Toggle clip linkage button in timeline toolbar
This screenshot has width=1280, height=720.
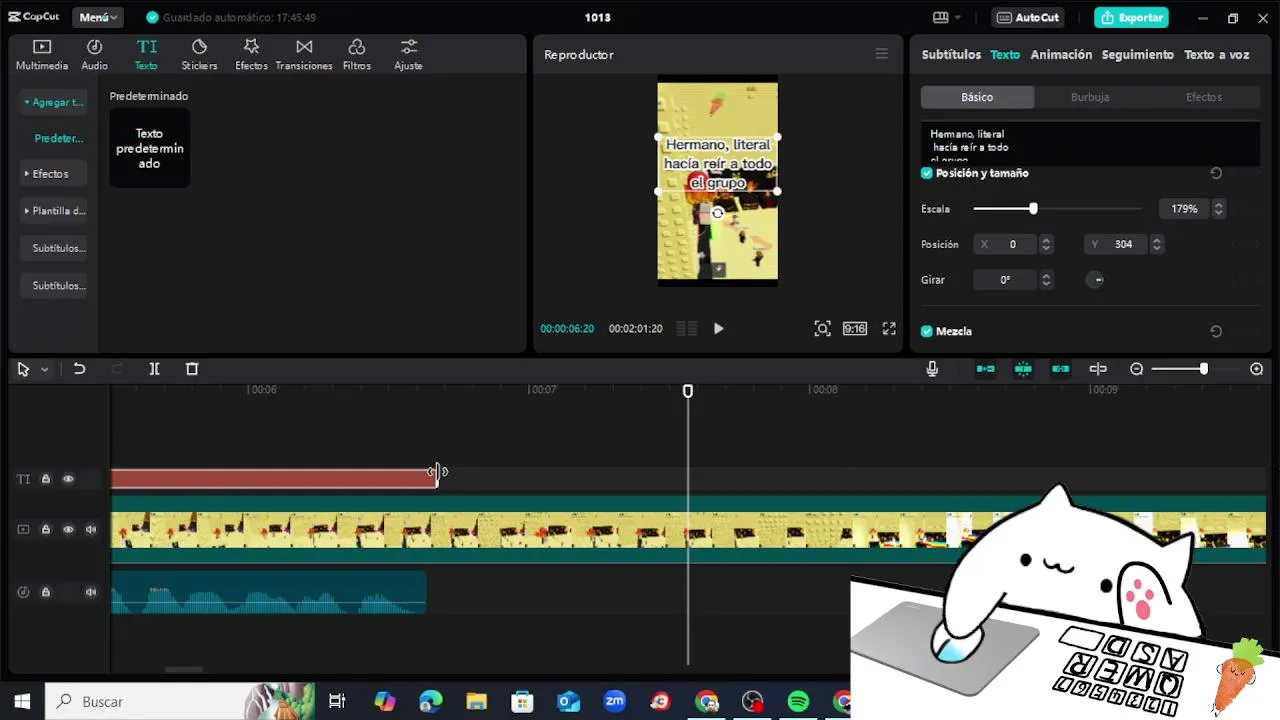(x=1060, y=369)
